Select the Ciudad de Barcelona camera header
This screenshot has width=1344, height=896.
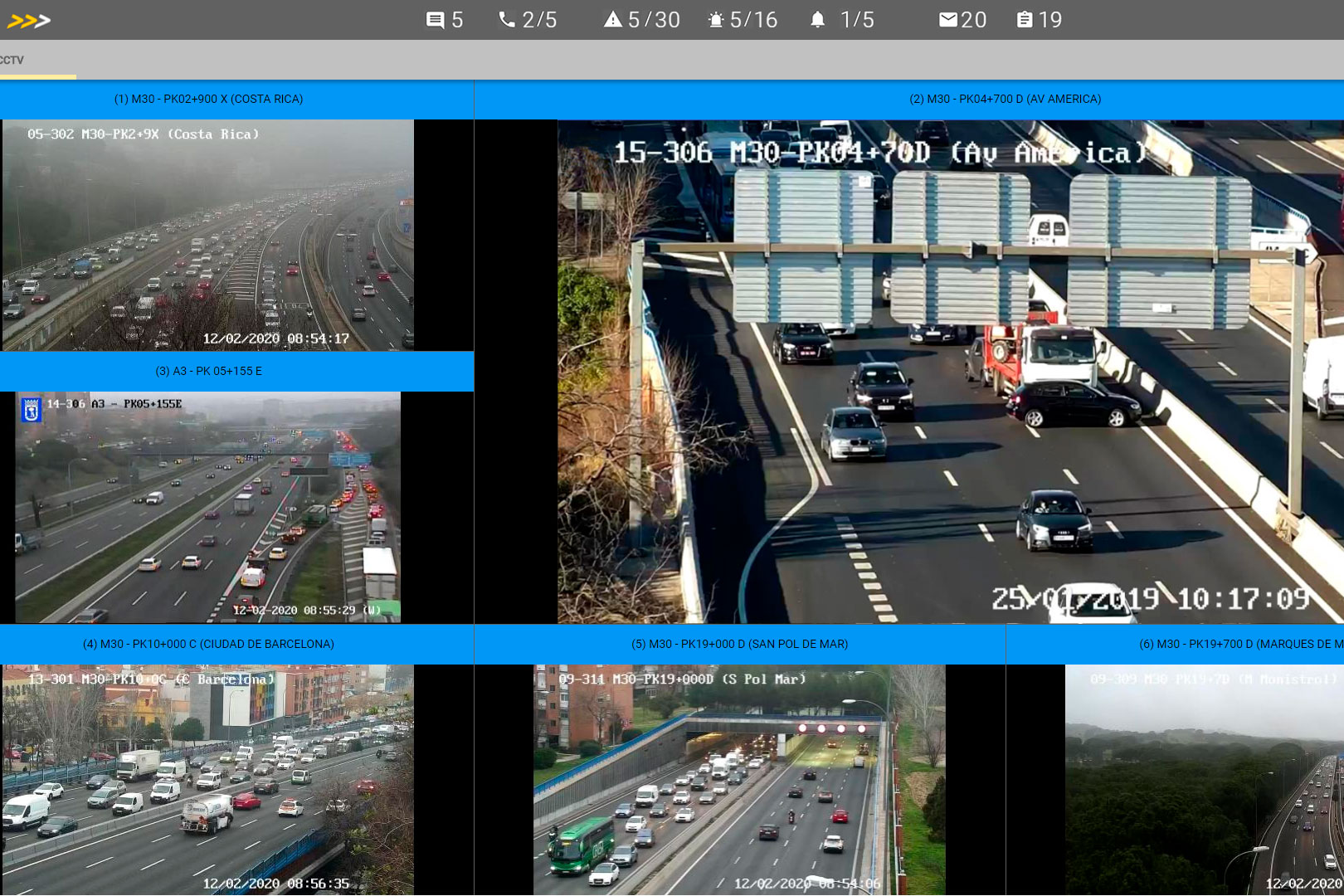207,644
